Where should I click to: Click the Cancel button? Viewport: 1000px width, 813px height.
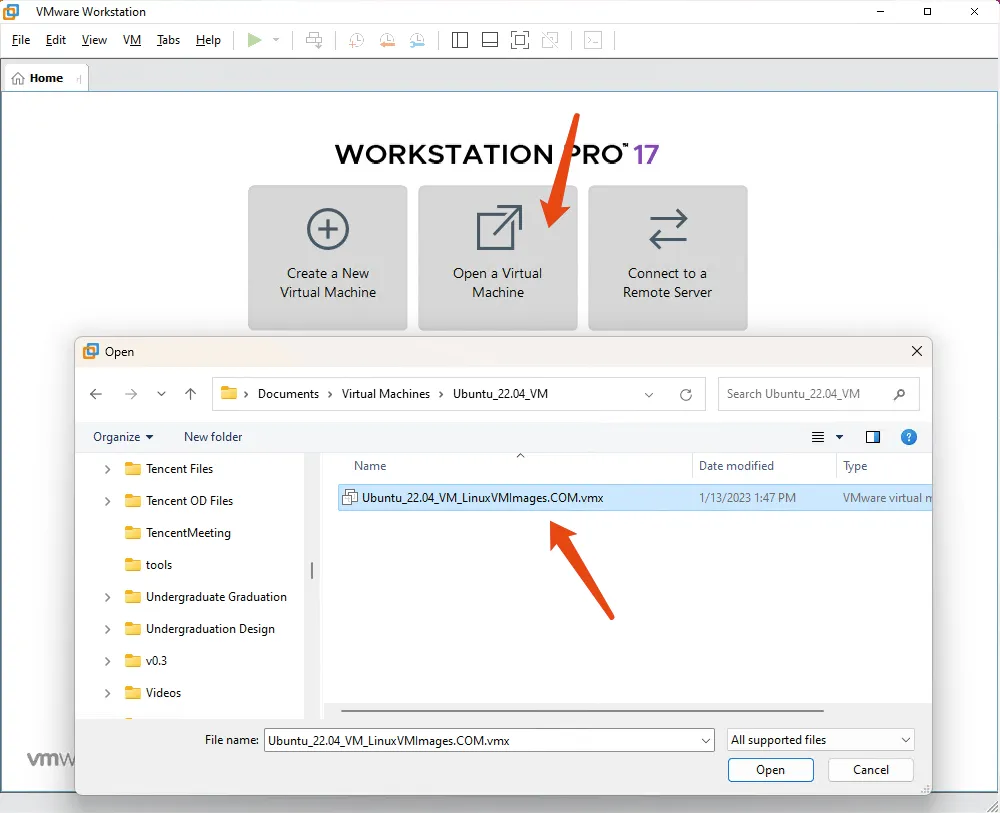click(x=870, y=770)
